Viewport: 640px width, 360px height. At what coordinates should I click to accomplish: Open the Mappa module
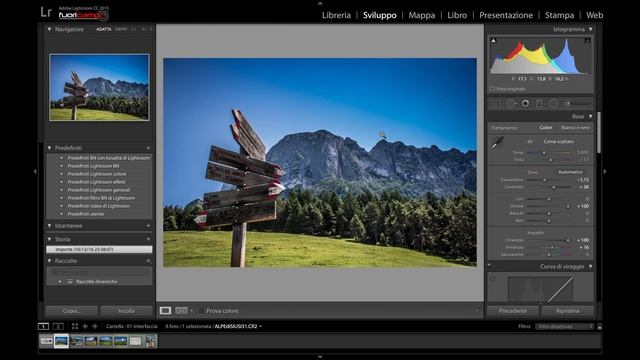pyautogui.click(x=422, y=15)
